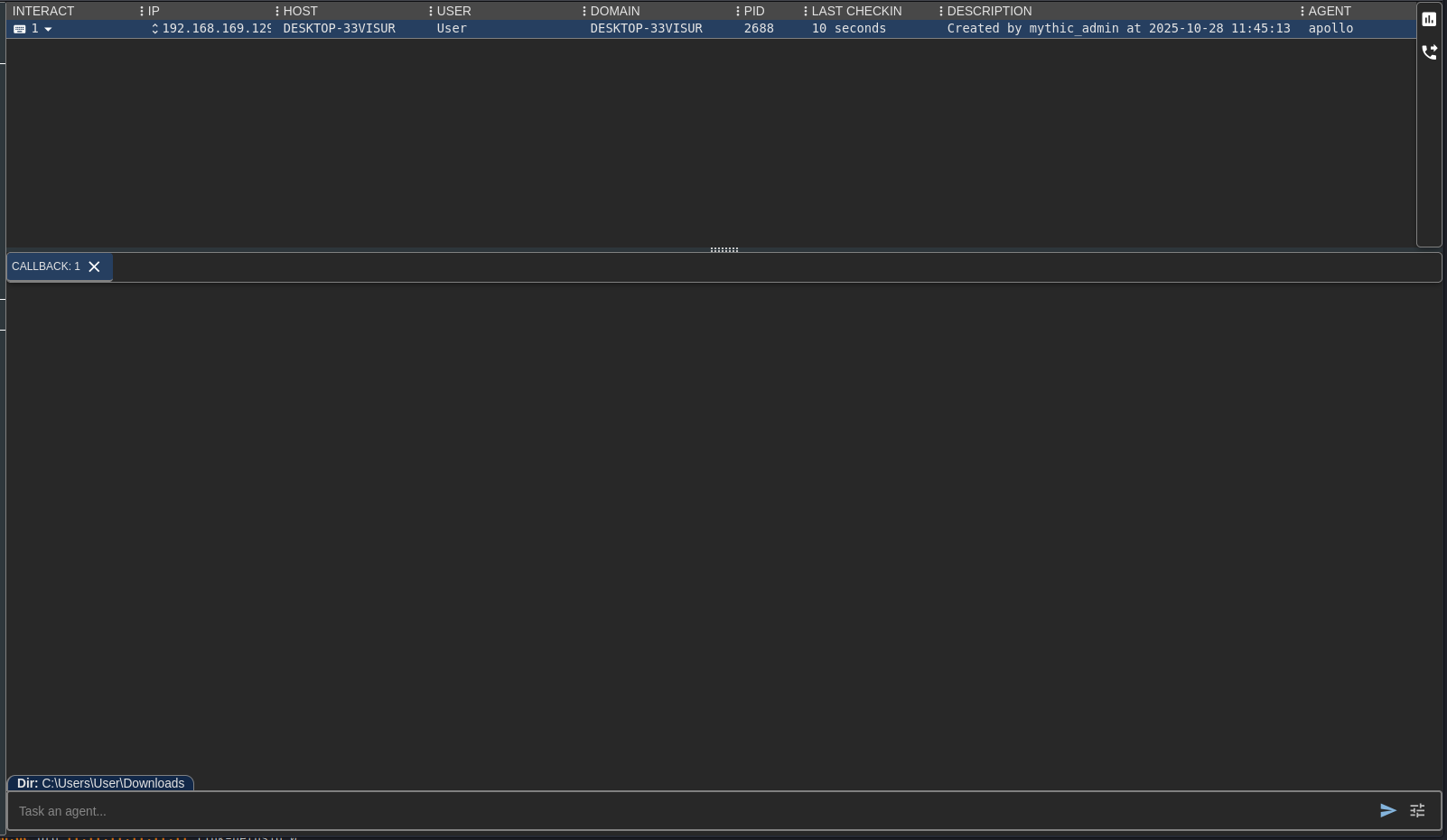Select the DESKTOP-33VISUR host cell
The width and height of the screenshot is (1447, 840).
[x=340, y=29]
